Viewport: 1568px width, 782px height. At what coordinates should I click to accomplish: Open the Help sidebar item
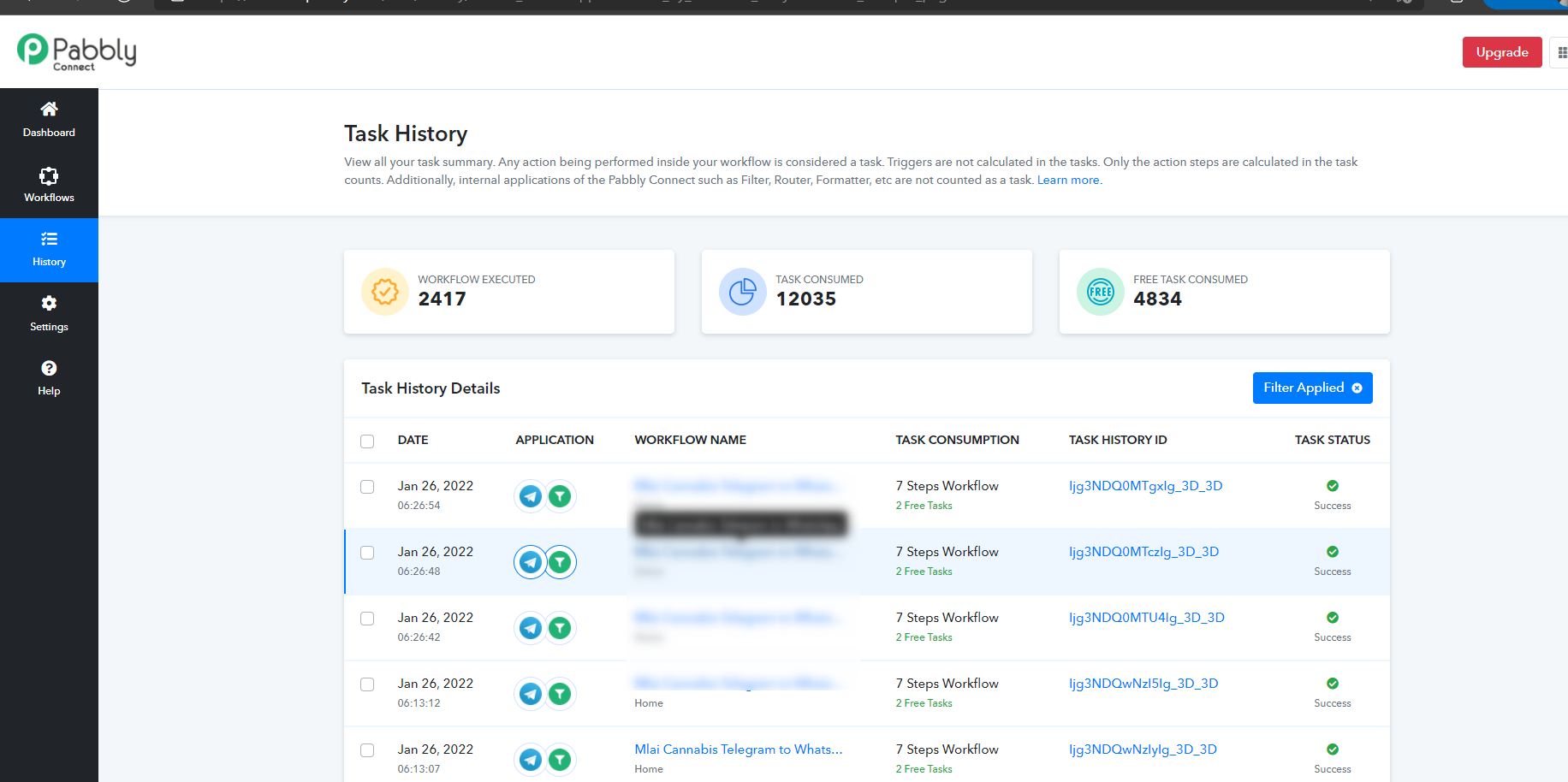49,378
